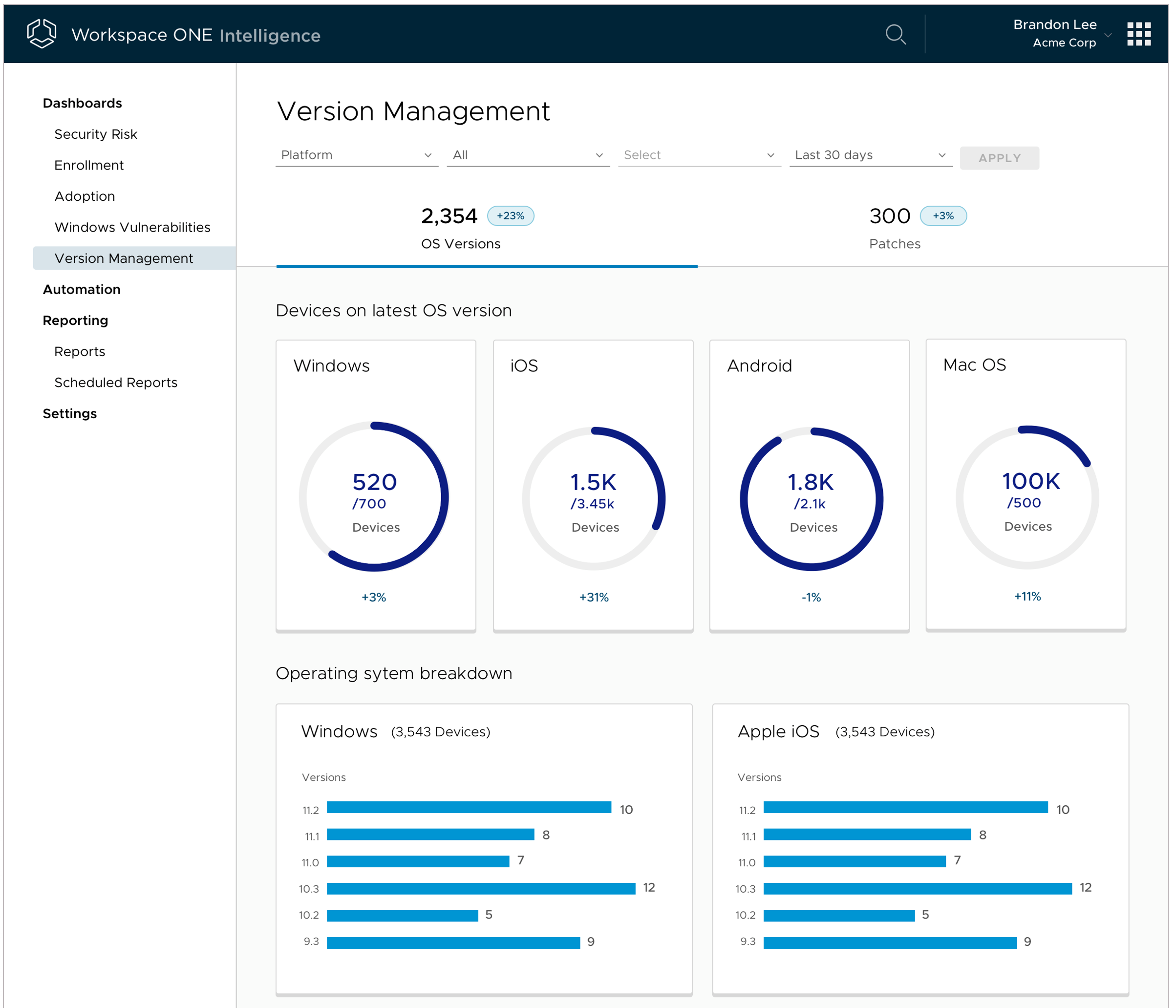The height and width of the screenshot is (1008, 1176).
Task: Click the +3% badge next to Patches
Action: [943, 215]
